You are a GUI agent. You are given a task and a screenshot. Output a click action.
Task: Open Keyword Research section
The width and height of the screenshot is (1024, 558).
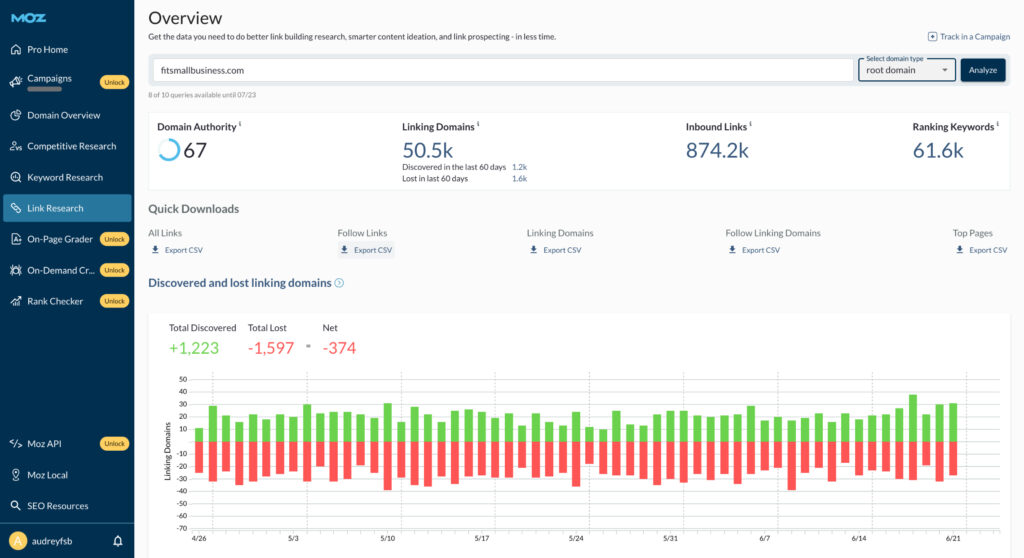pos(65,178)
